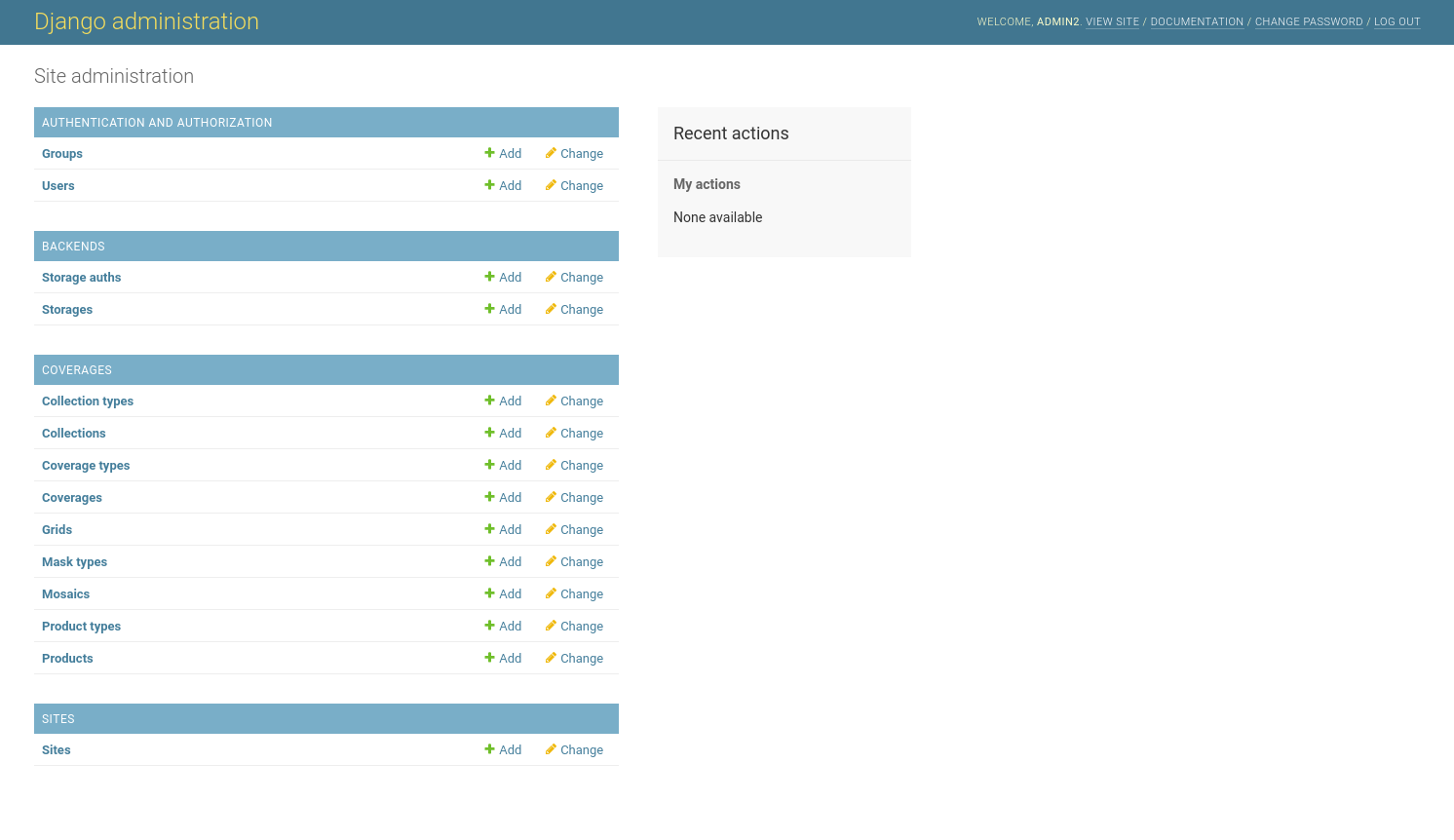1454x840 pixels.
Task: Open the Mosaics model
Action: tap(66, 594)
